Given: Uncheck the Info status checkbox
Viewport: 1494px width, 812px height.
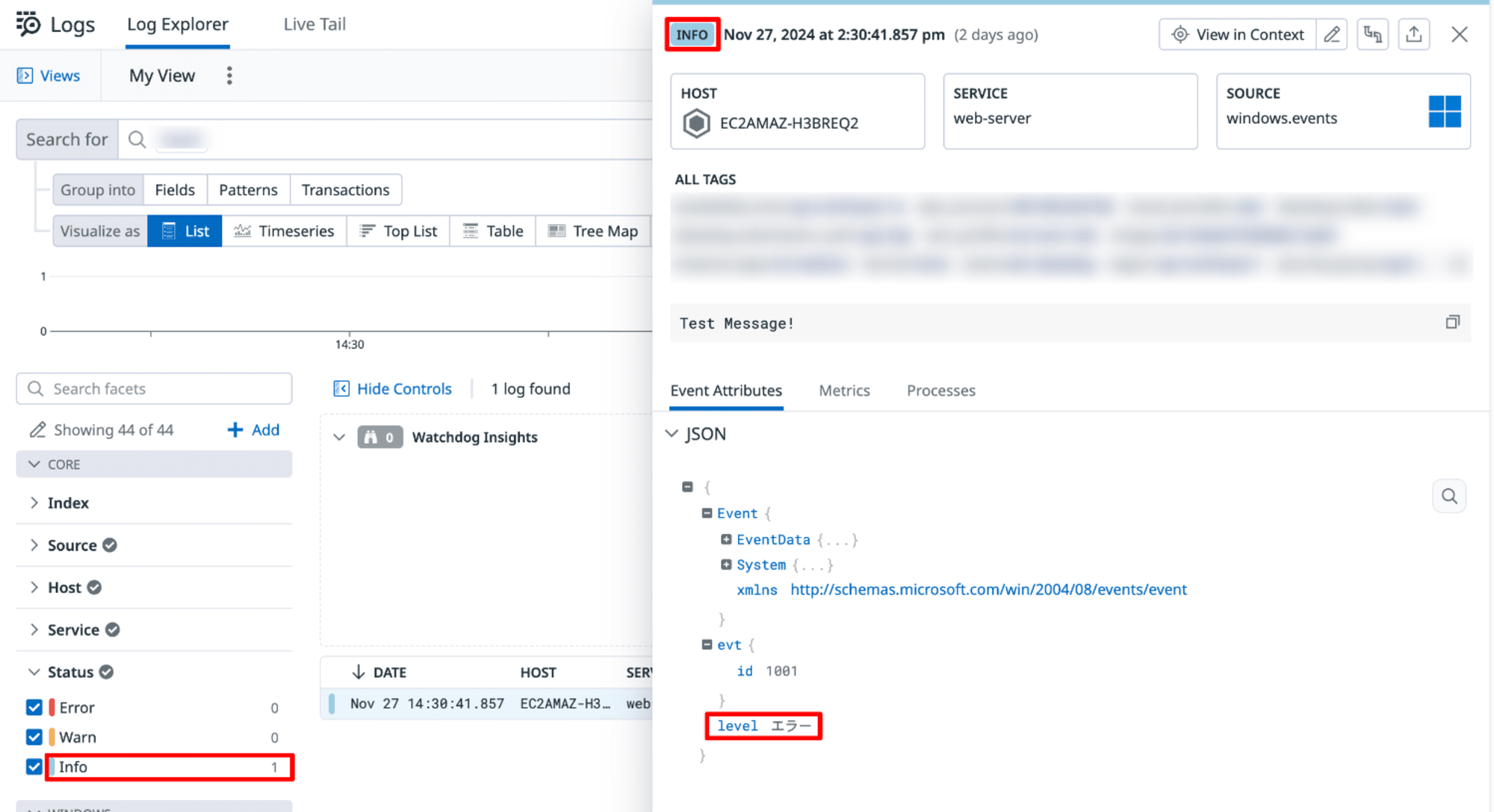Looking at the screenshot, I should click(34, 767).
